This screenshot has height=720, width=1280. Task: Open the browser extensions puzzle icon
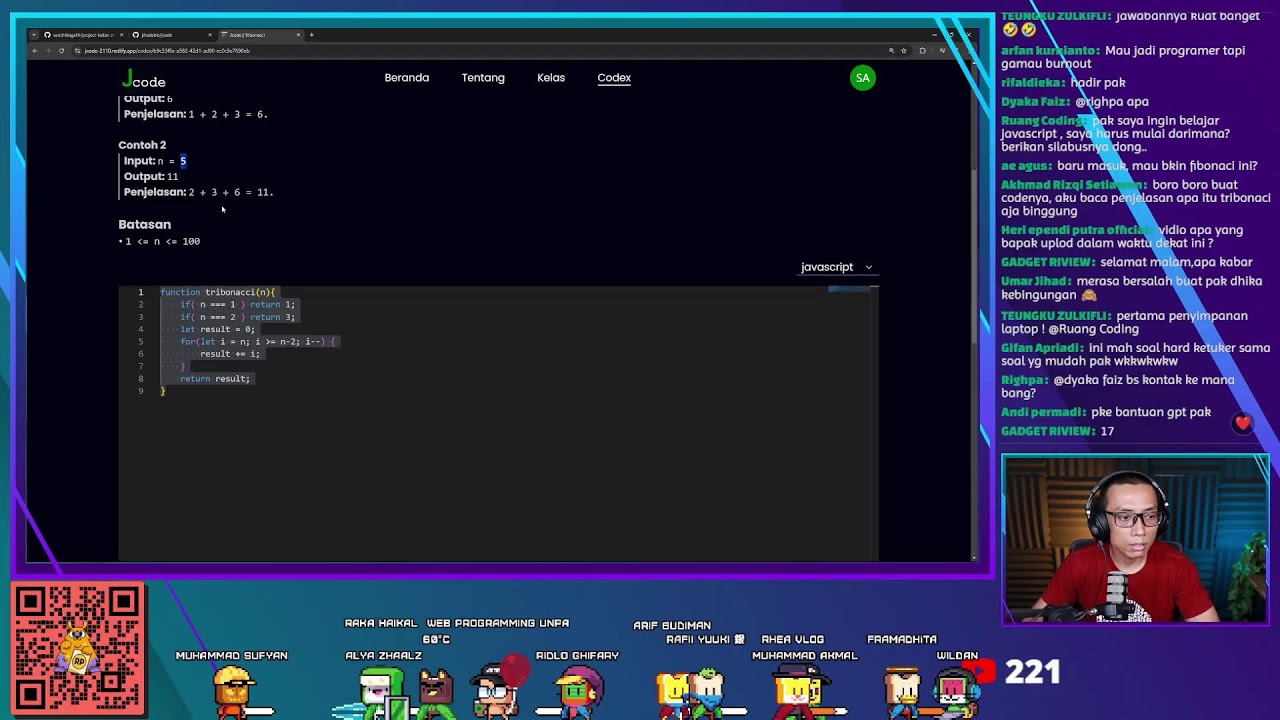(922, 50)
